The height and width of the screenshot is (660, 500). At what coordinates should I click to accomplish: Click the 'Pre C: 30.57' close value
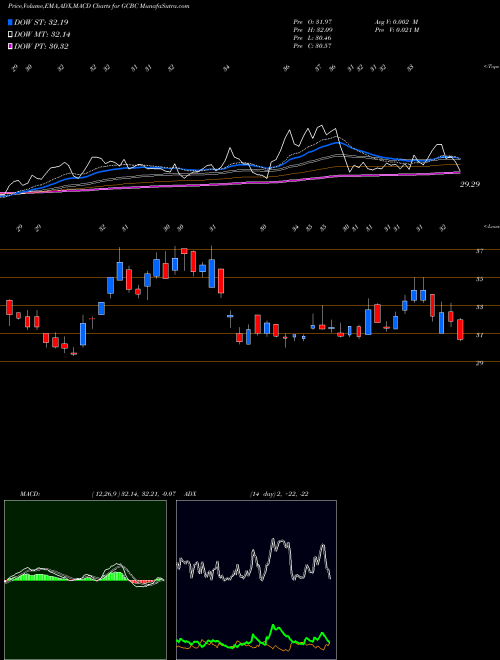pyautogui.click(x=312, y=46)
